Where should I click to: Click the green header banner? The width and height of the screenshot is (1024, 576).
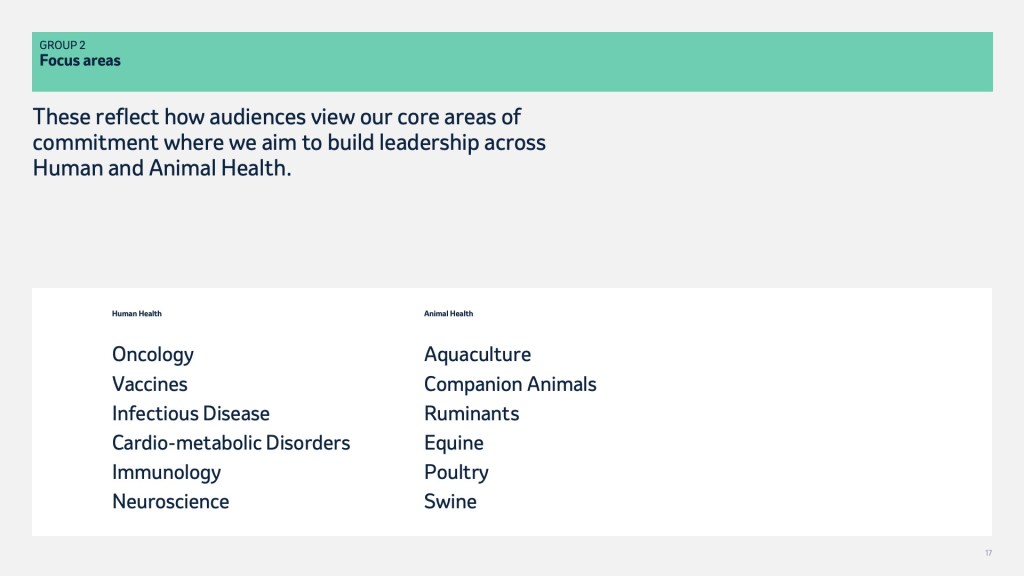coord(512,62)
